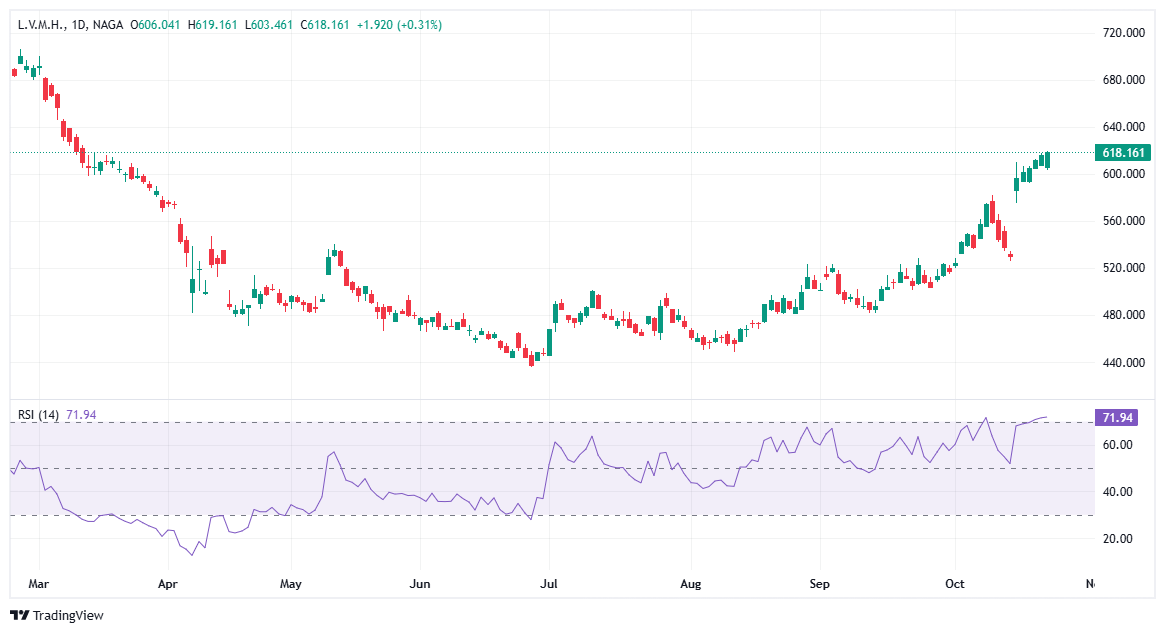Click the purple 71.94 RSI axis tag

(1115, 417)
